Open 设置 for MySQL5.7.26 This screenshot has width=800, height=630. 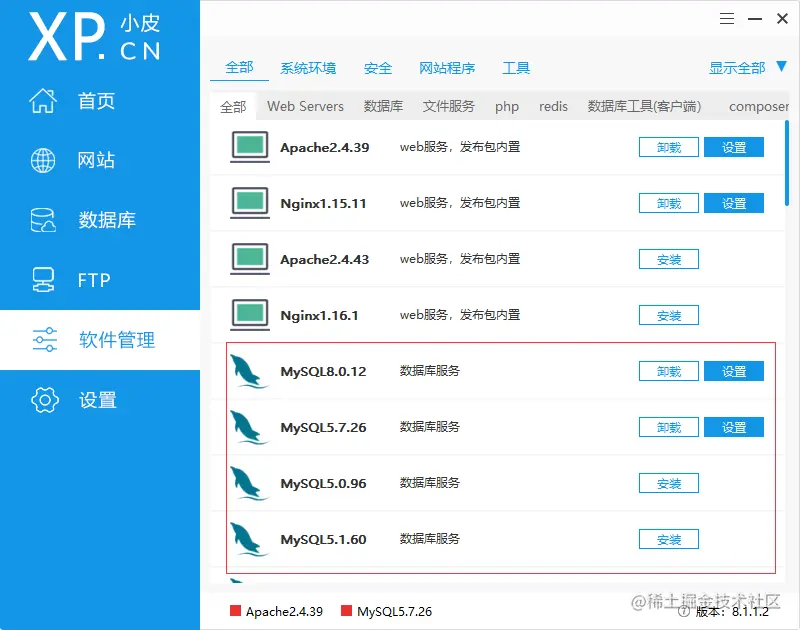(x=734, y=427)
